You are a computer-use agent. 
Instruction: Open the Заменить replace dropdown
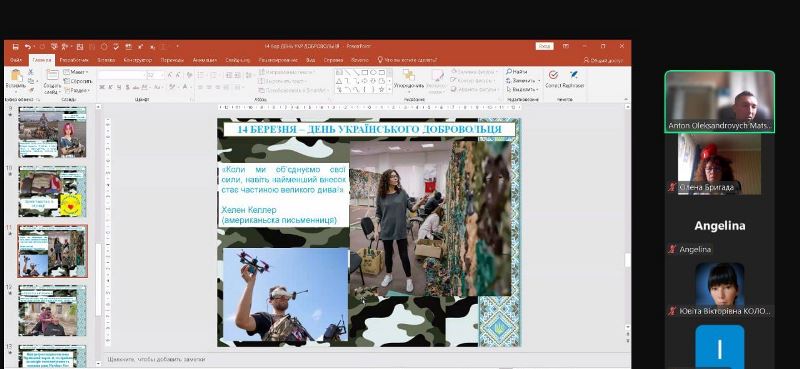(x=523, y=81)
